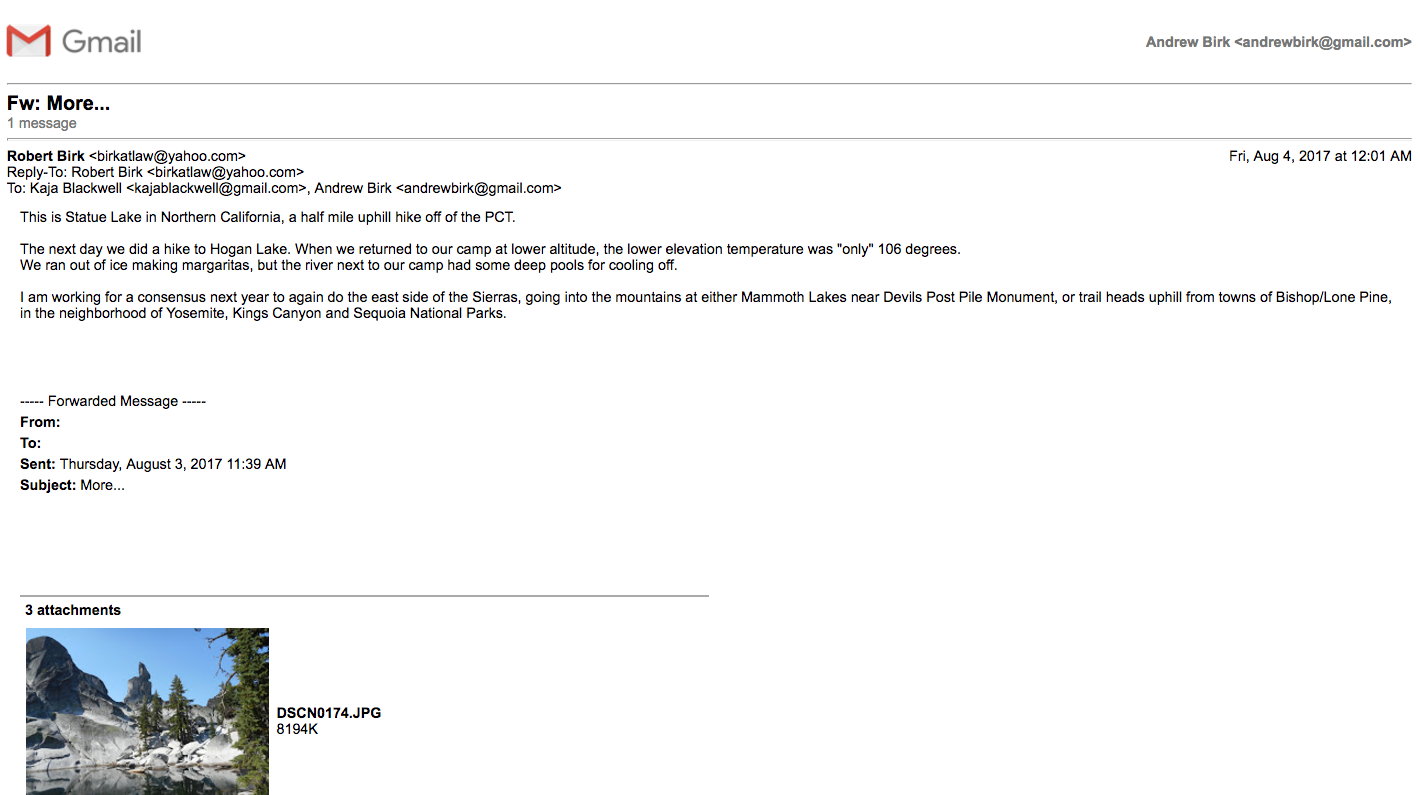Click the Reply-To address birkatlaw@yahoo.com

[x=225, y=172]
